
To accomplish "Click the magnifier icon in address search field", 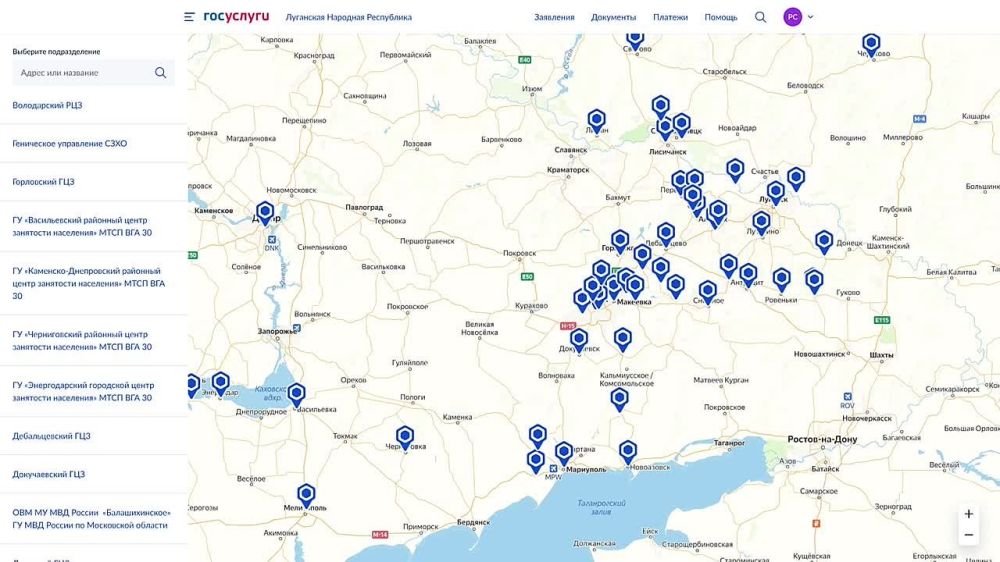I will click(161, 73).
